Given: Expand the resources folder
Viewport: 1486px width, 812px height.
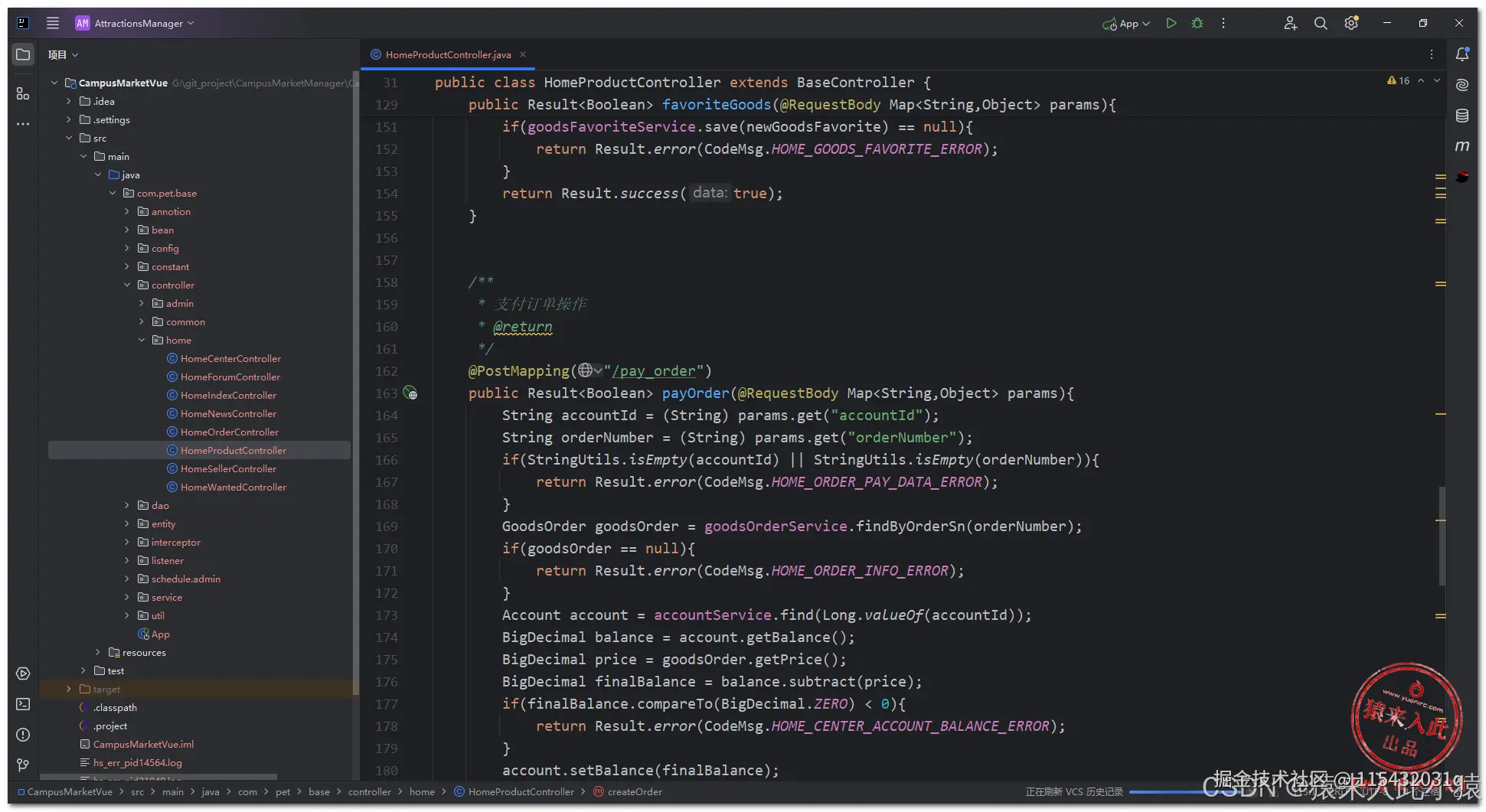Looking at the screenshot, I should pos(98,652).
